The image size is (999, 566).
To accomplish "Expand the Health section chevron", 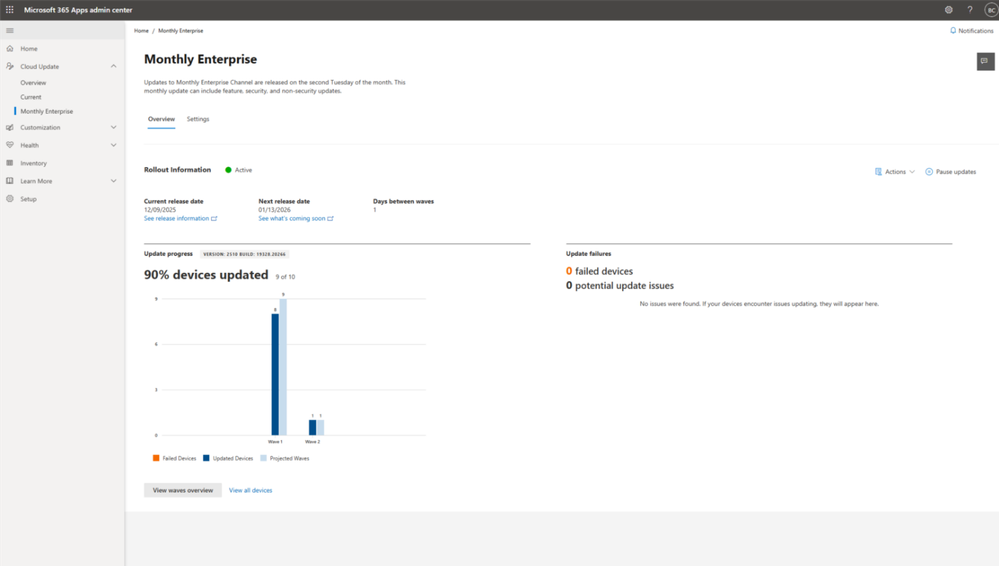I will (113, 145).
